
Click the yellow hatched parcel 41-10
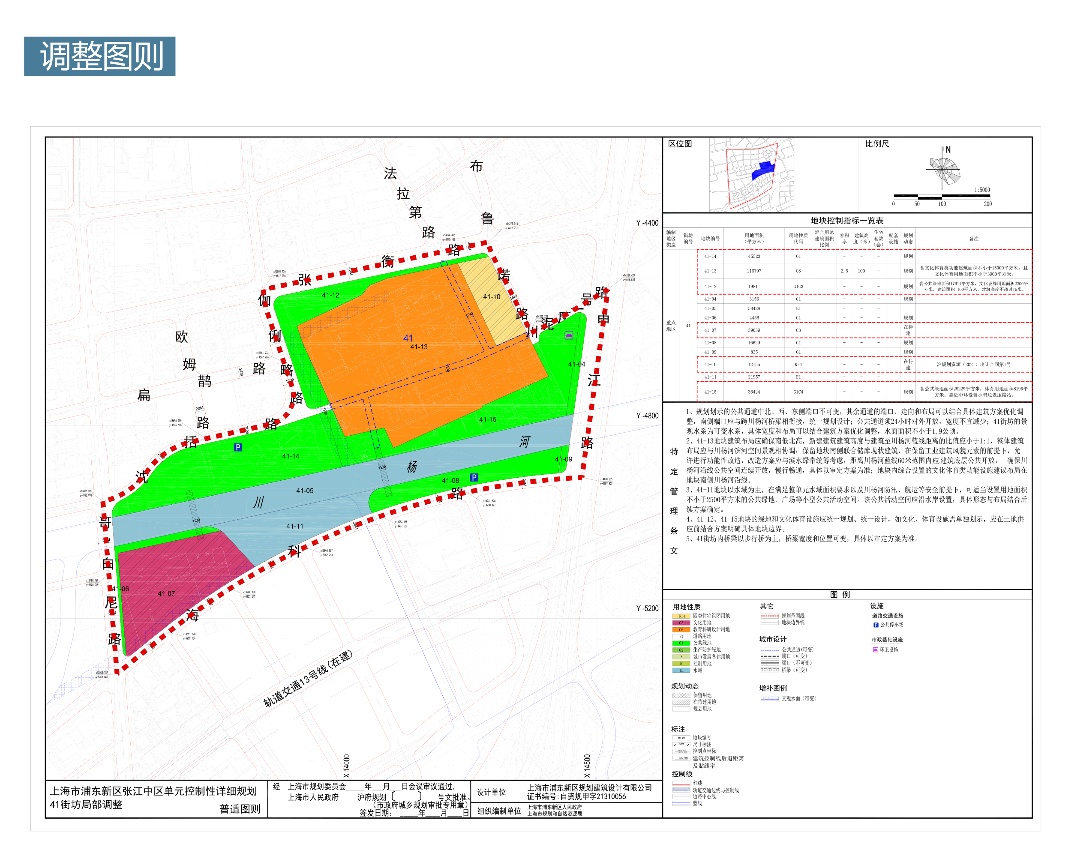(x=493, y=300)
